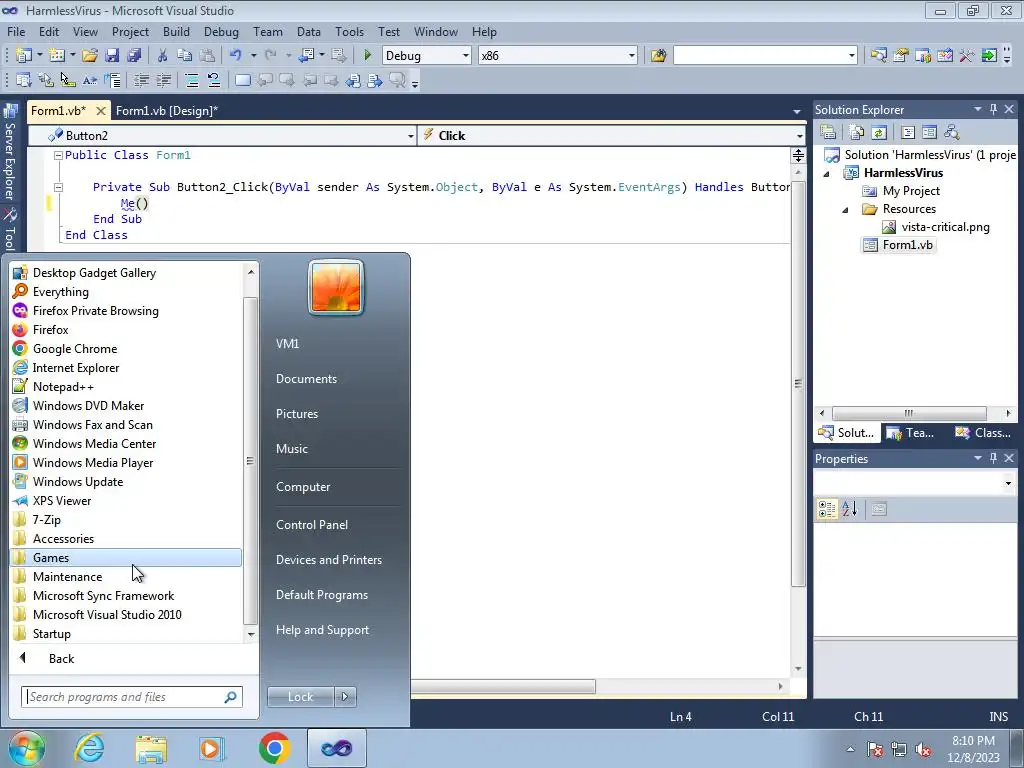Click the Lock button in Start menu
1024x768 pixels.
pyautogui.click(x=300, y=697)
